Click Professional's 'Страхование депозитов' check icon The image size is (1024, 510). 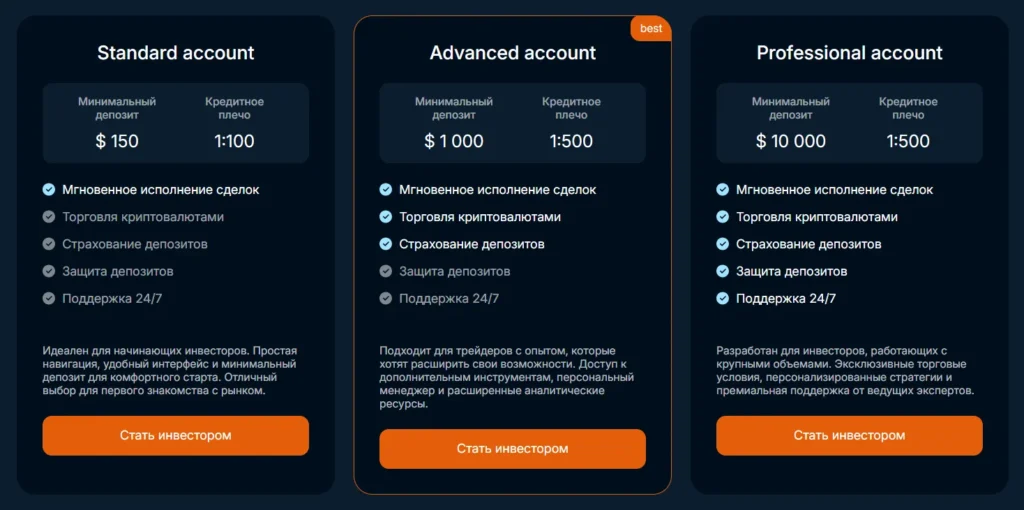[723, 244]
